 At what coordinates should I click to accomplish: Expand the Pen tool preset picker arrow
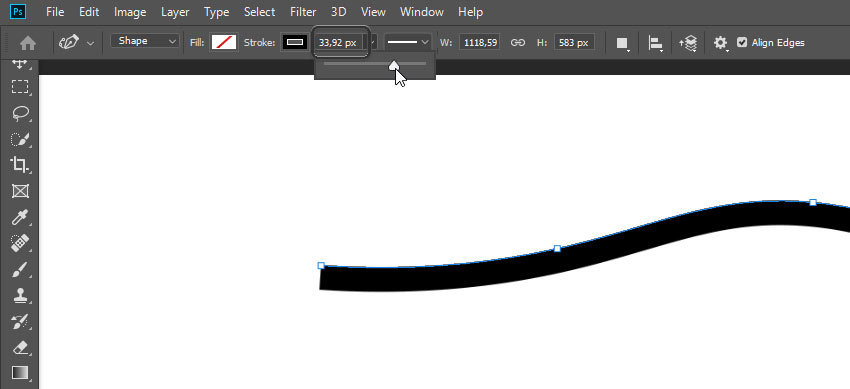(90, 43)
